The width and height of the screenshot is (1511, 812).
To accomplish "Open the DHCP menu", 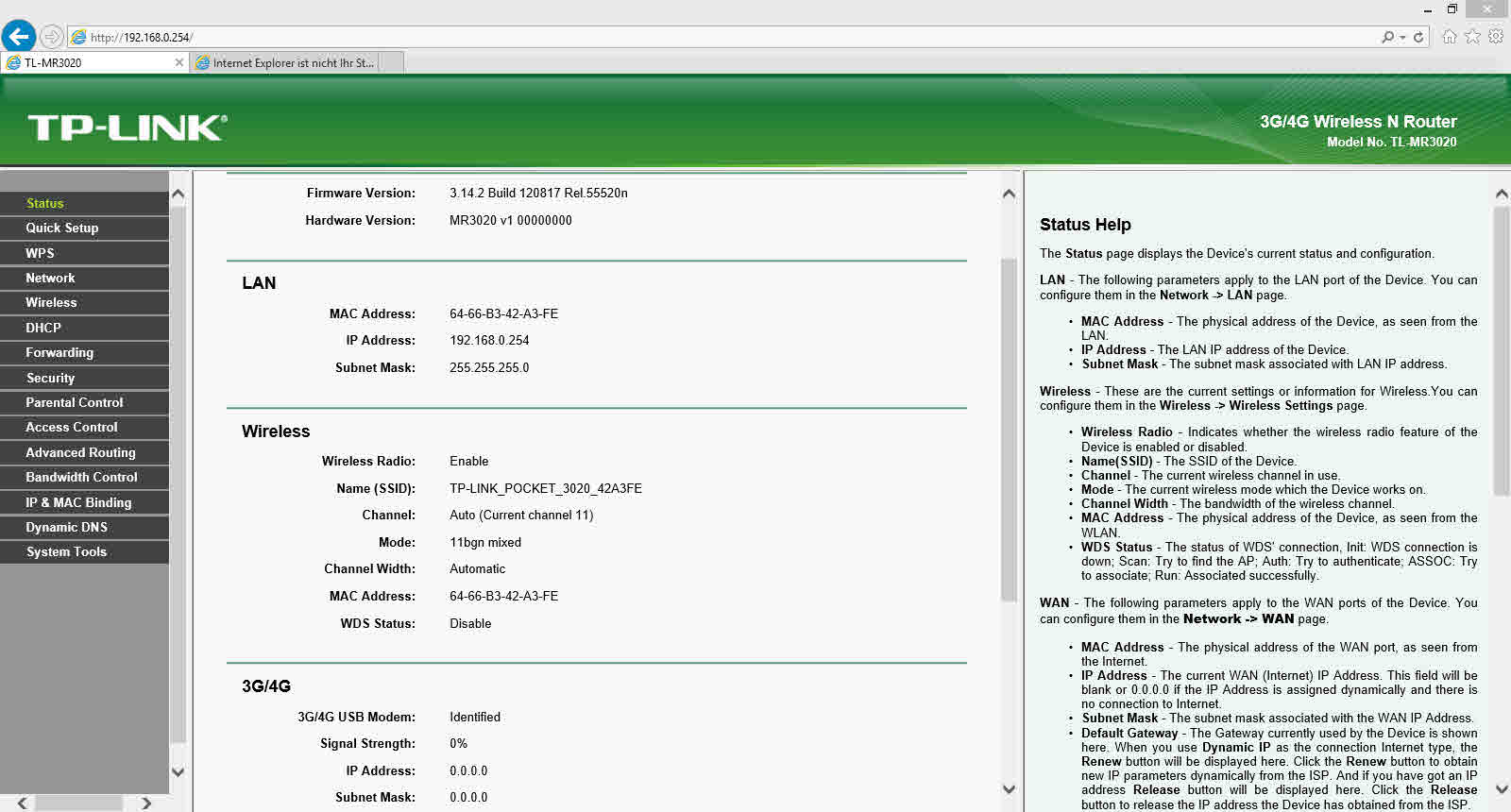I will point(84,328).
